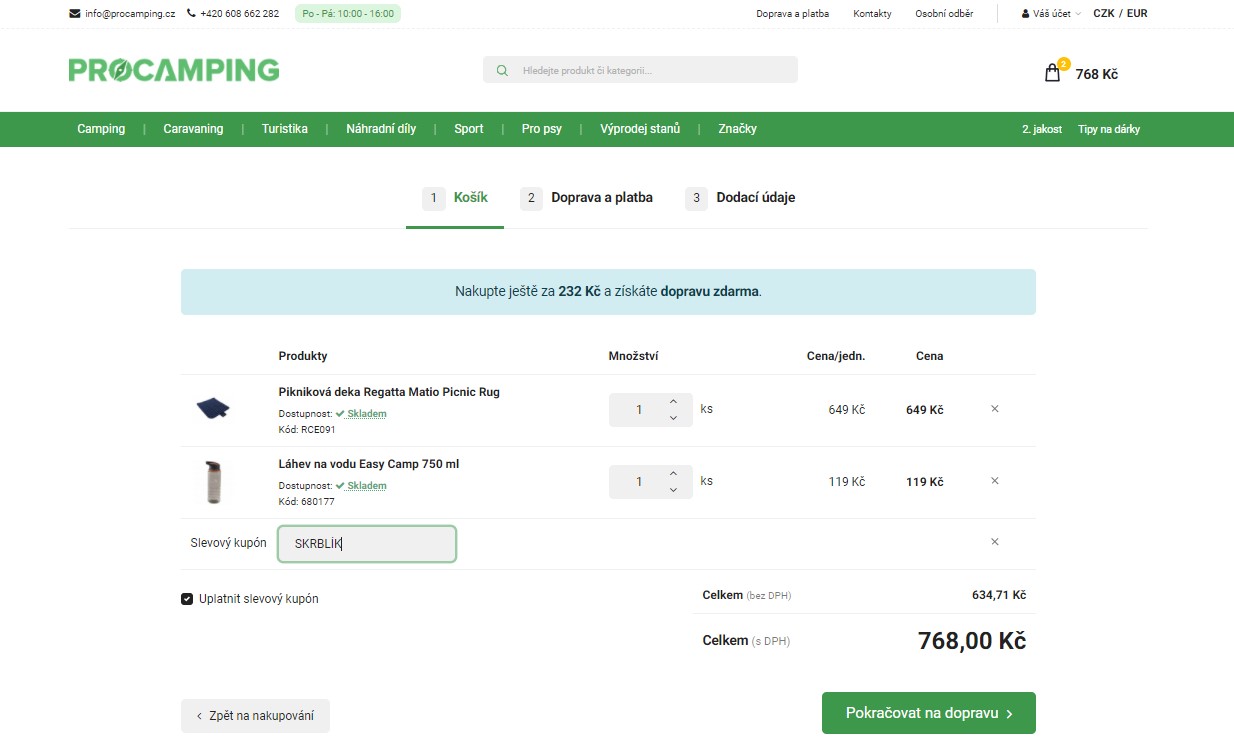This screenshot has width=1234, height=753.
Task: Decrease quantity of Láhev na vodu
Action: (x=673, y=490)
